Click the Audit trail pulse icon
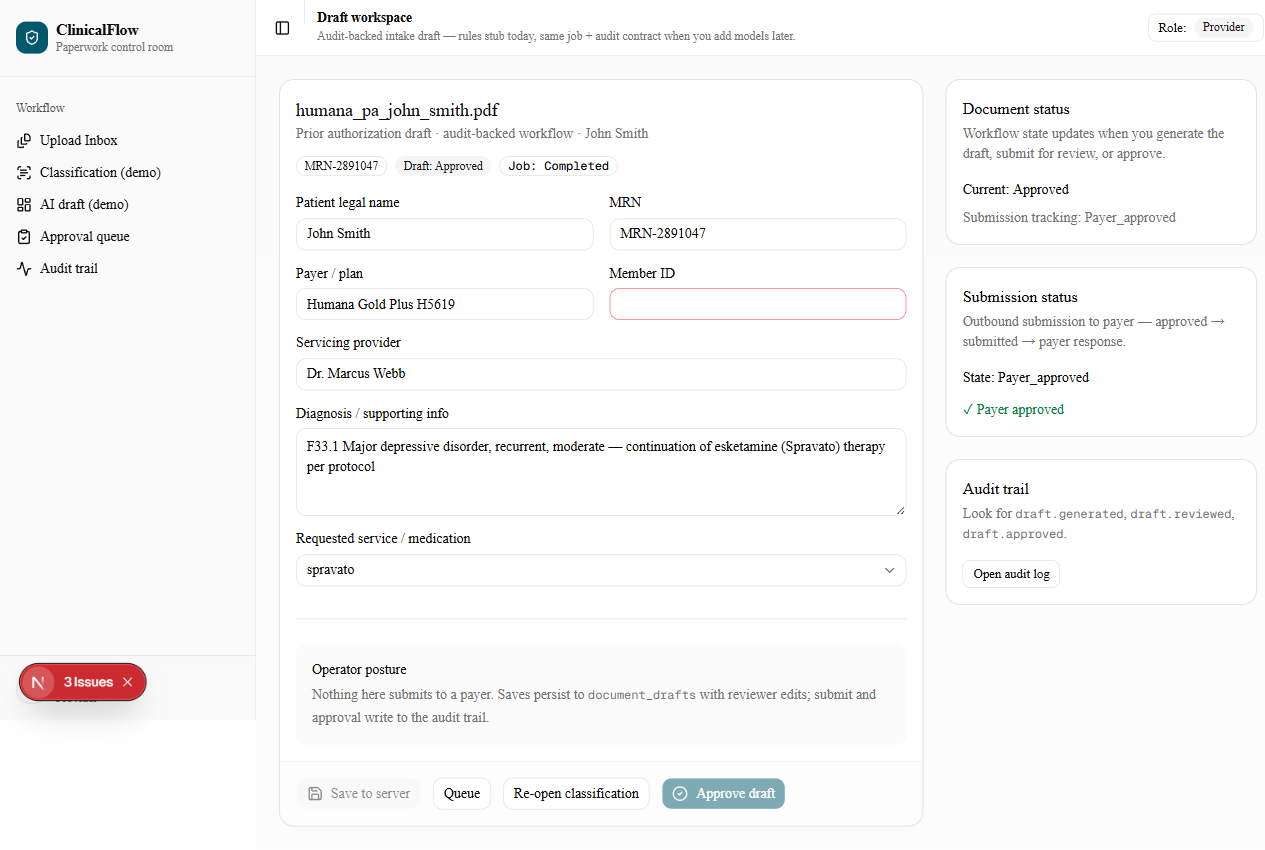1265x850 pixels. pyautogui.click(x=24, y=269)
